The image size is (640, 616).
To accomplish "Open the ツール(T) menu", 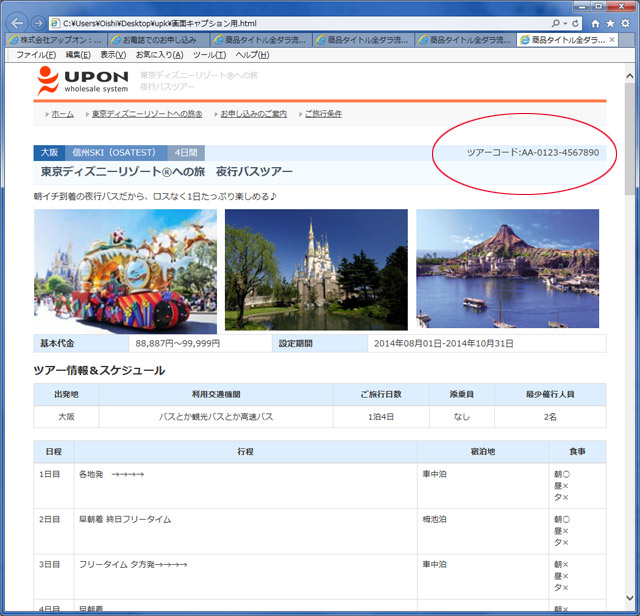I will tap(209, 55).
